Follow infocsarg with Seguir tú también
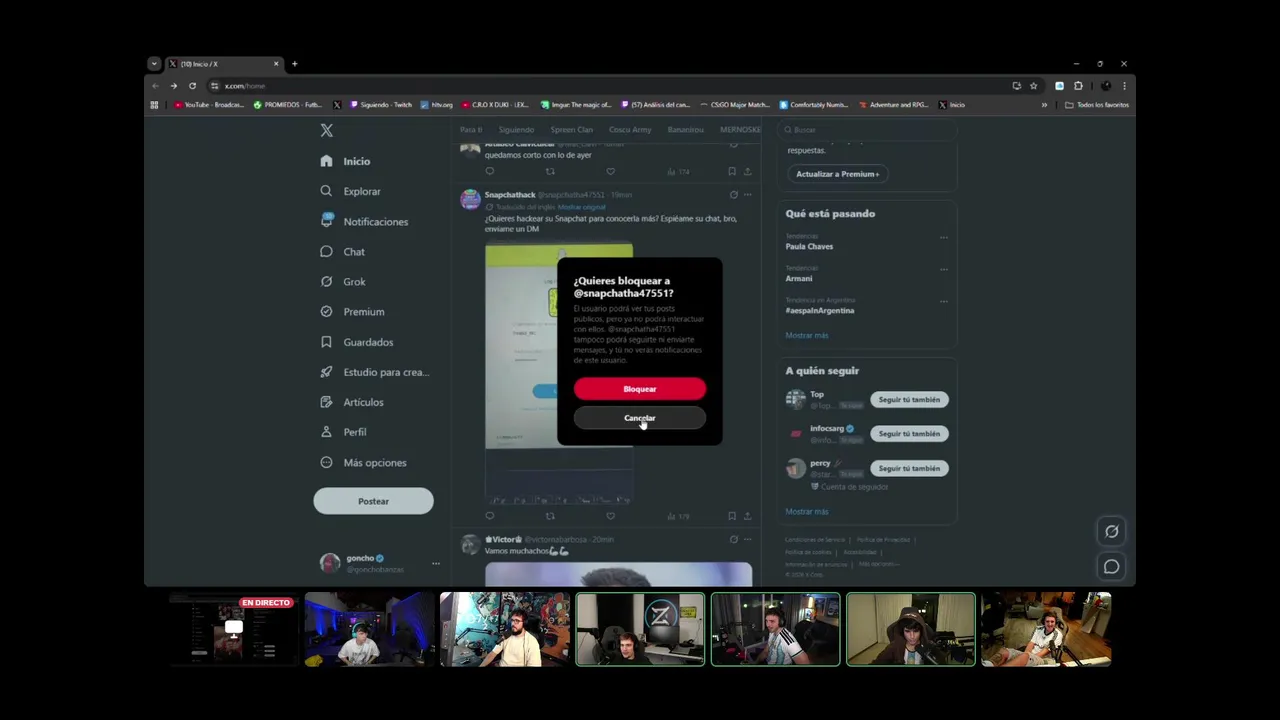 point(909,434)
